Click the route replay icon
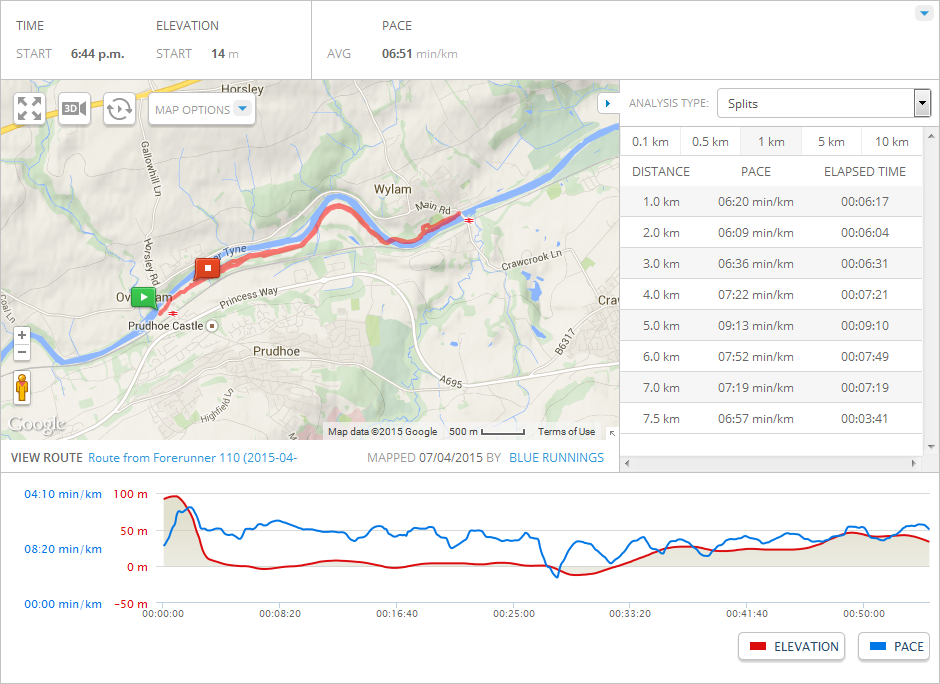This screenshot has height=684, width=940. click(119, 109)
